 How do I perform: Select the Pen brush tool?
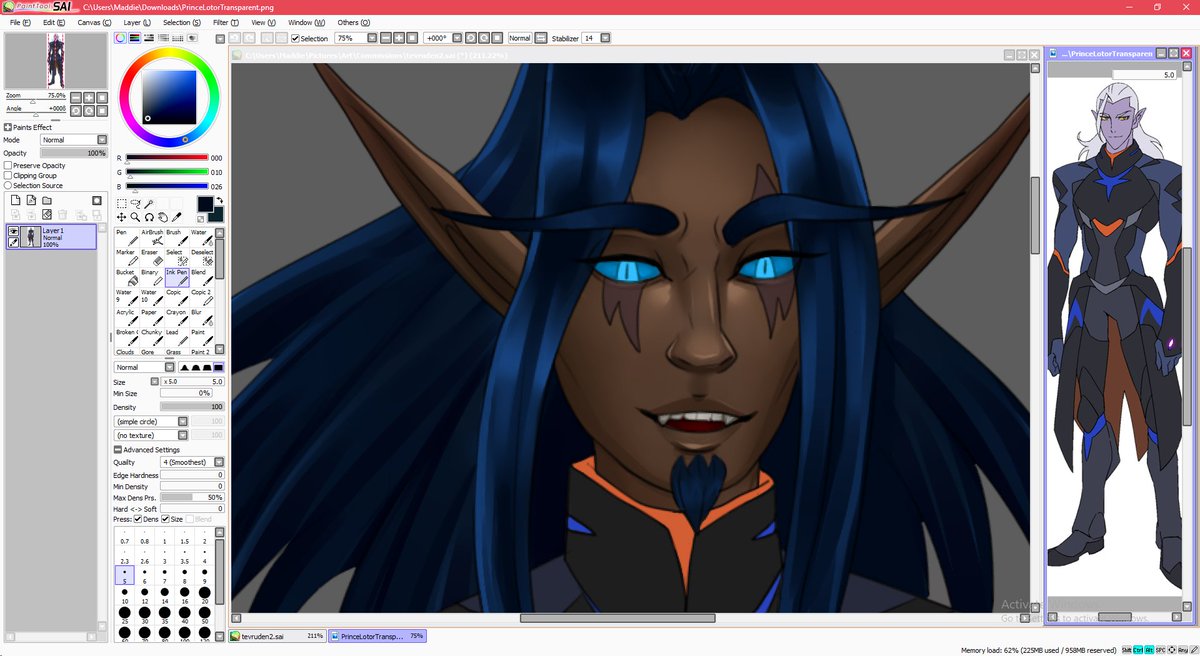click(126, 237)
